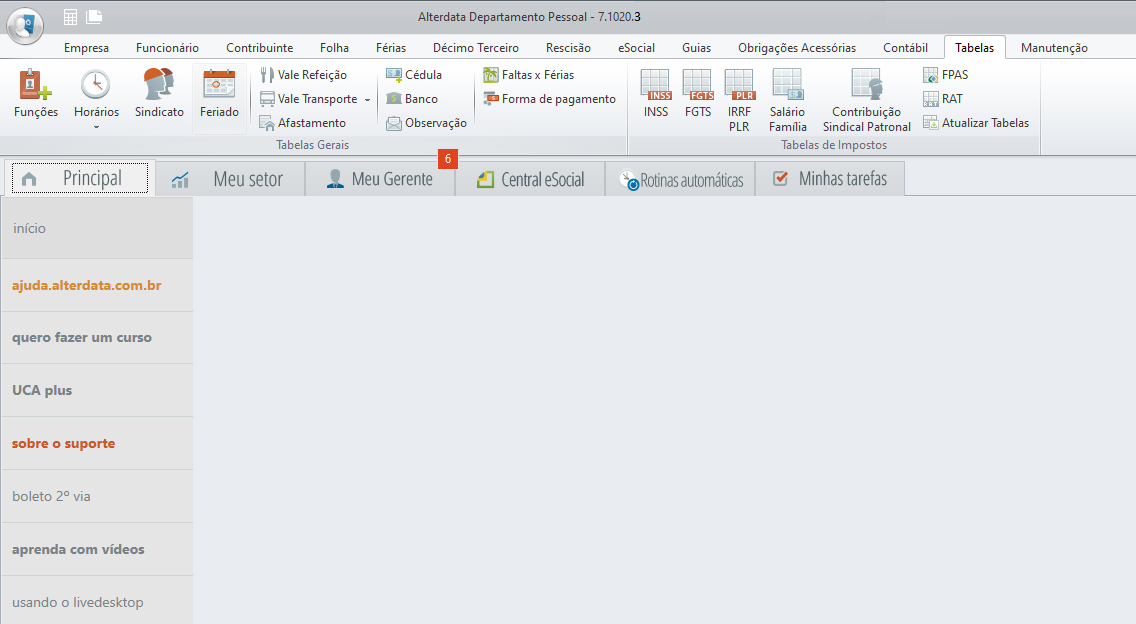Open the INSS tax table
Image resolution: width=1136 pixels, height=624 pixels.
point(656,93)
